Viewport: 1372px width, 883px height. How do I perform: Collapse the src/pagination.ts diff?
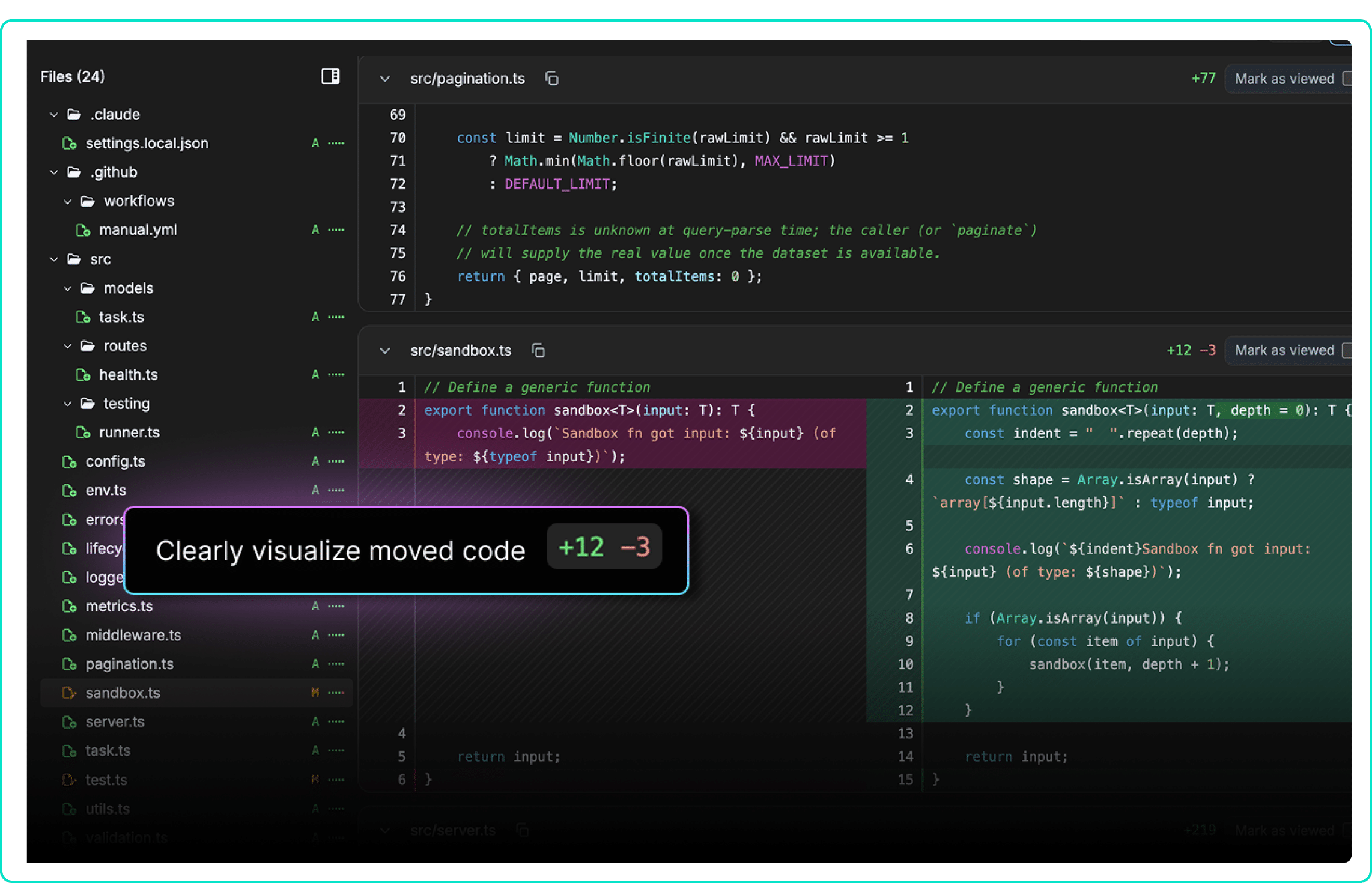[385, 79]
